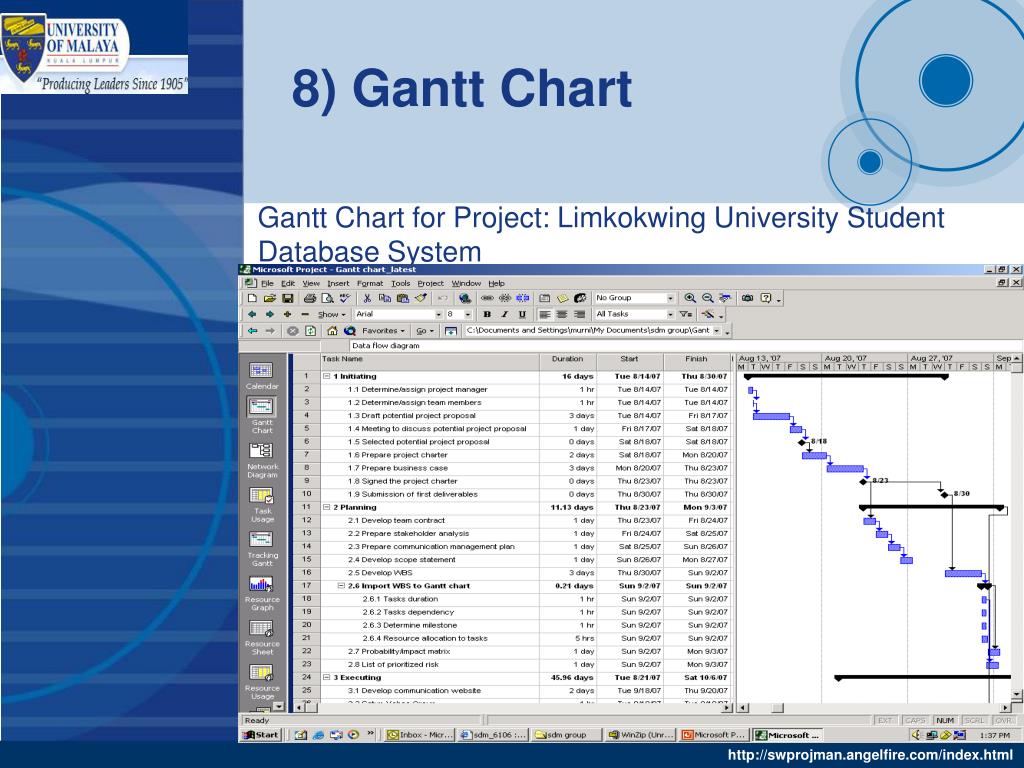Collapse the 2 Planning summary task
The image size is (1024, 768).
(x=327, y=507)
